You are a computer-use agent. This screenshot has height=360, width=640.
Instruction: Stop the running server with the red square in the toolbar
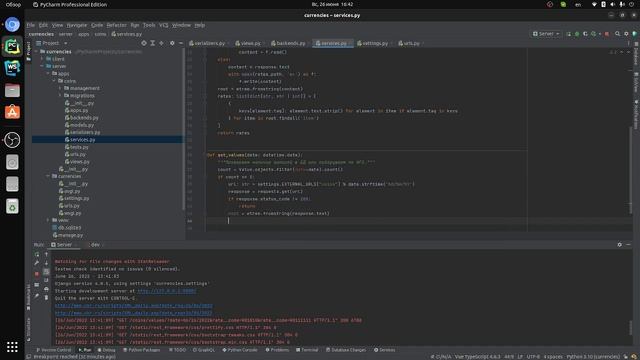click(607, 34)
